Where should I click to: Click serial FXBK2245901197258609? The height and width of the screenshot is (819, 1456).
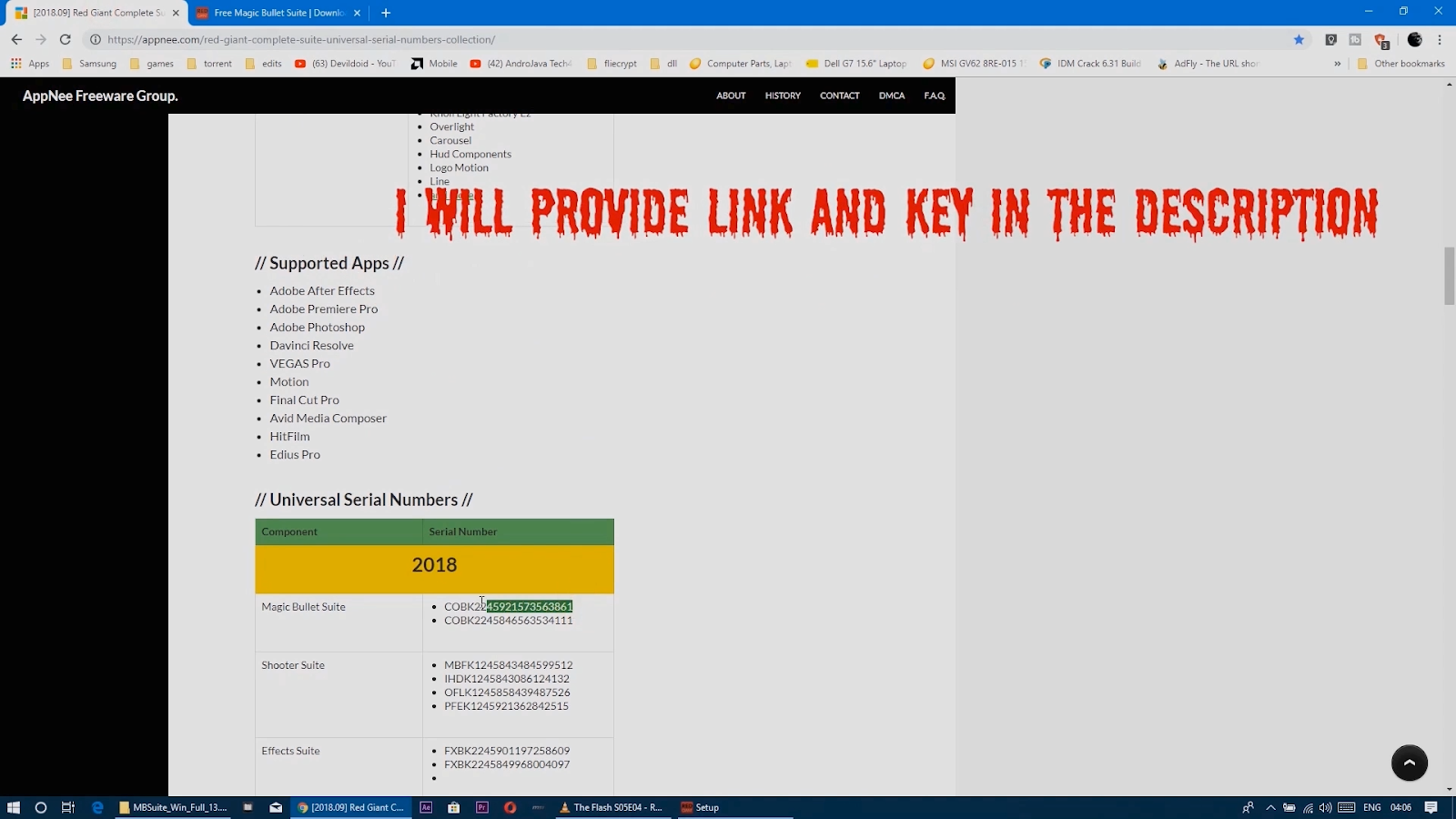[507, 751]
